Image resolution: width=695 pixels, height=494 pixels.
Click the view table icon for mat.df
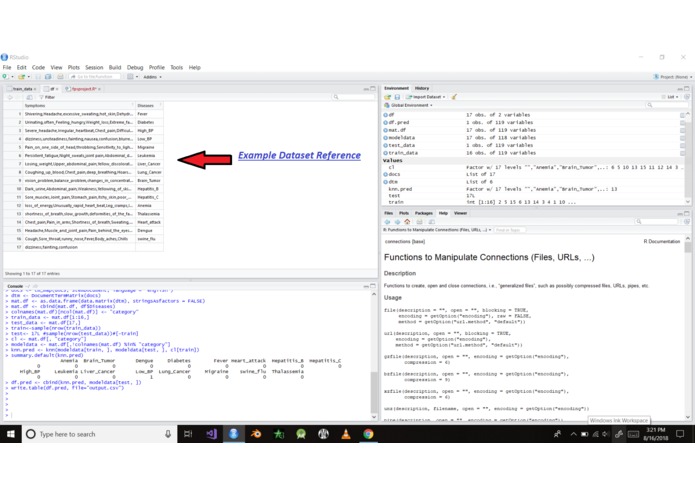tap(683, 130)
